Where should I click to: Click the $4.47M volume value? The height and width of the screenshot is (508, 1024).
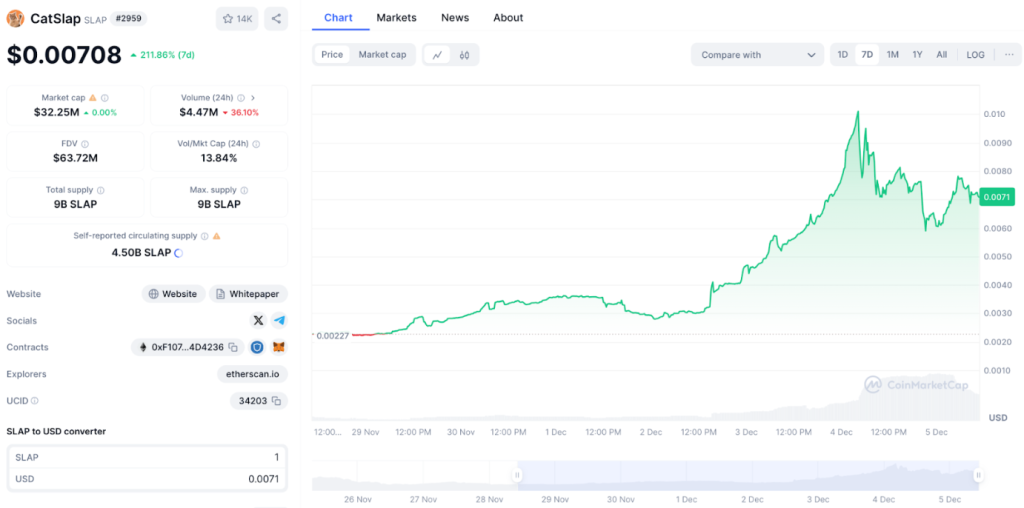click(199, 112)
